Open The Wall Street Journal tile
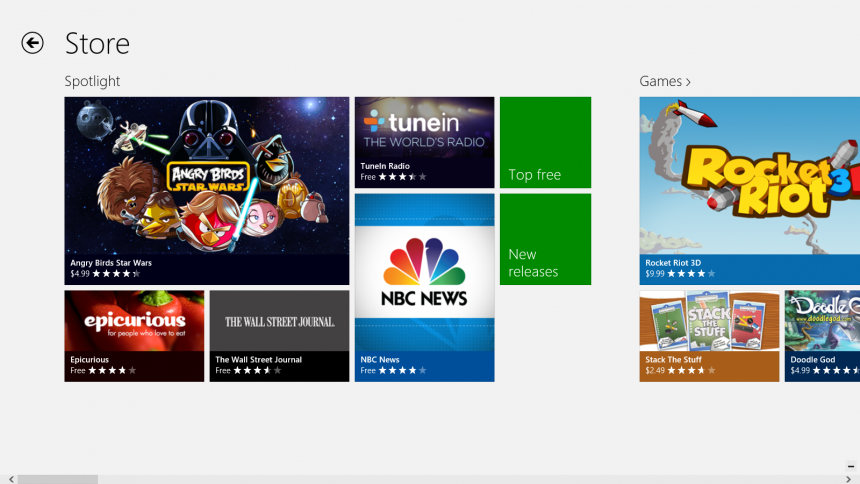Image resolution: width=860 pixels, height=484 pixels. point(279,336)
